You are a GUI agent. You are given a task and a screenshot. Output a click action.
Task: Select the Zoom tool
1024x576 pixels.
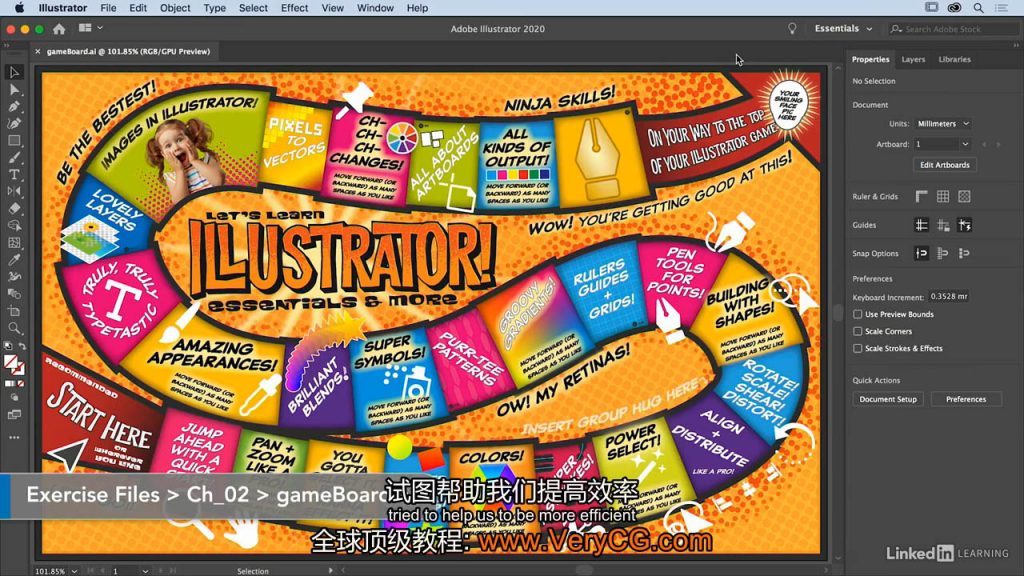tap(14, 328)
